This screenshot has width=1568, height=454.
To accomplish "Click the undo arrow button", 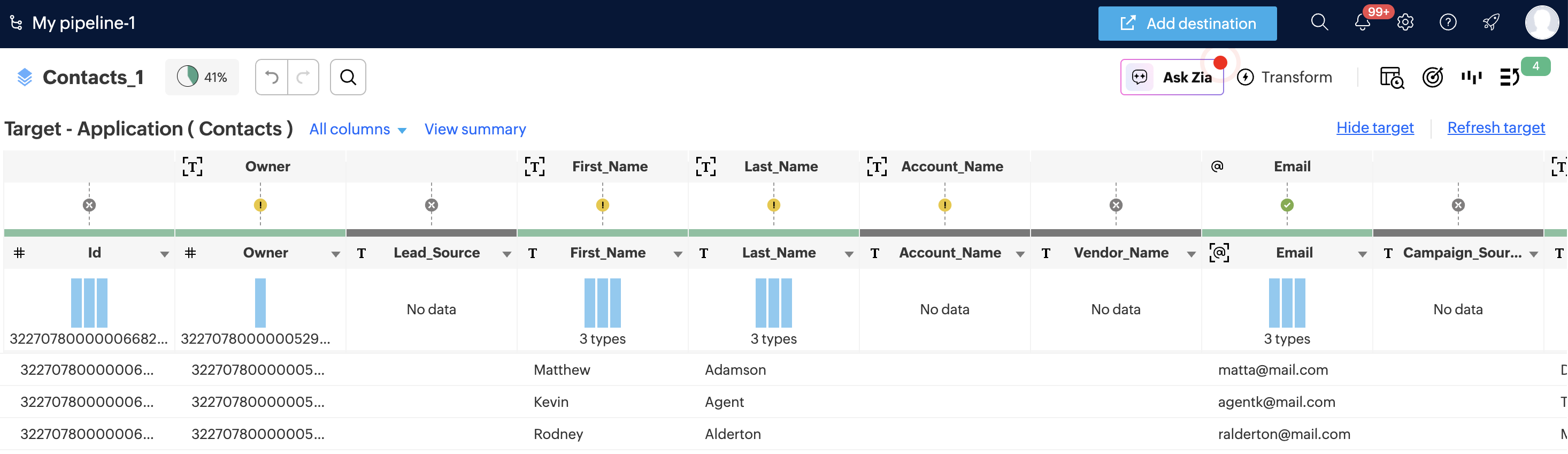I will tap(272, 78).
